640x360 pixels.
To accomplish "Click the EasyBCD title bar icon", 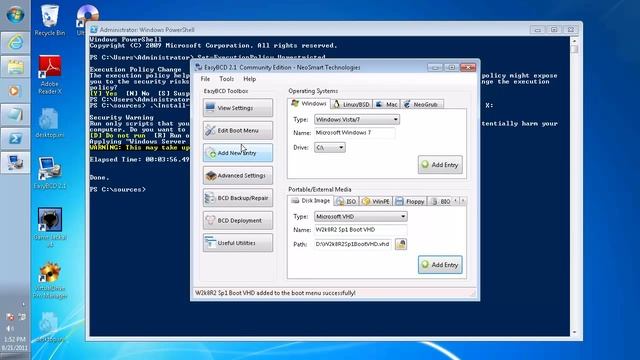I will point(199,67).
